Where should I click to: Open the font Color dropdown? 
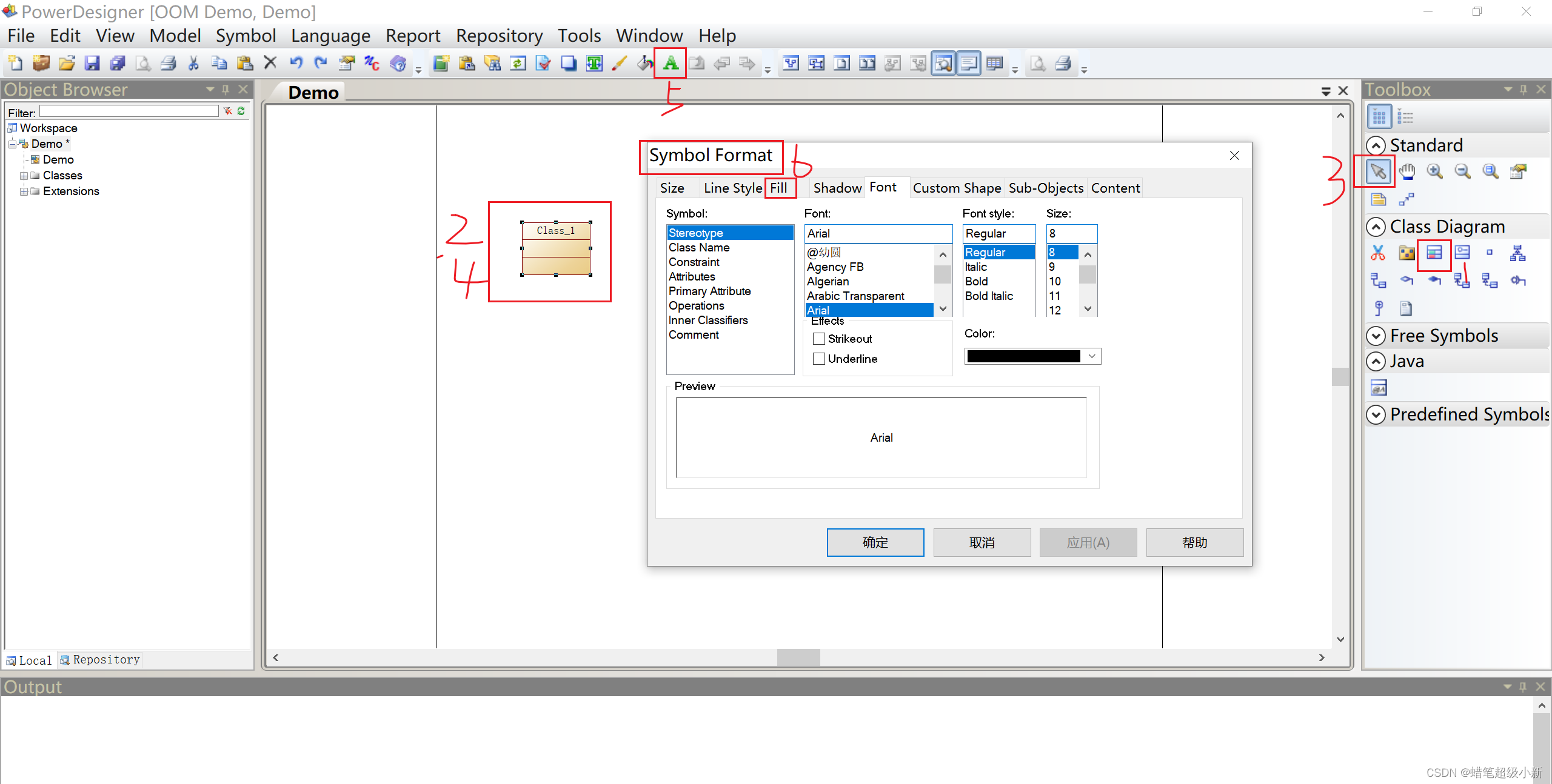(1091, 356)
